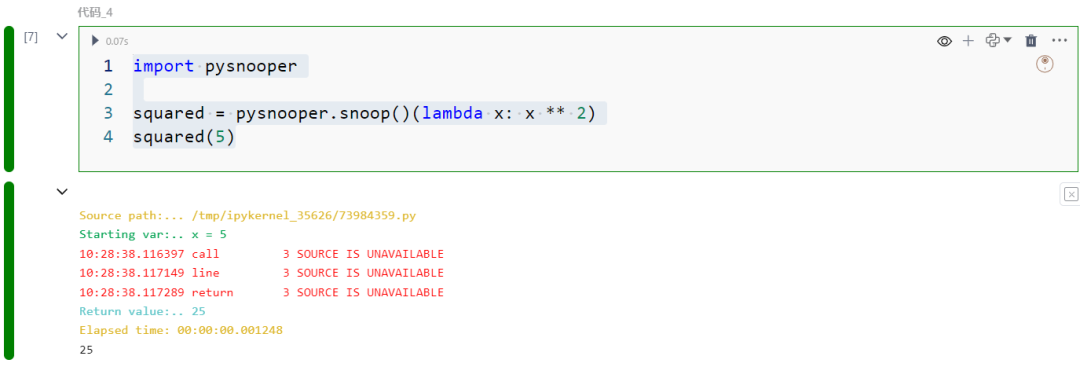Click the green bar beside the output
Image resolution: width=1080 pixels, height=389 pixels.
click(9, 271)
